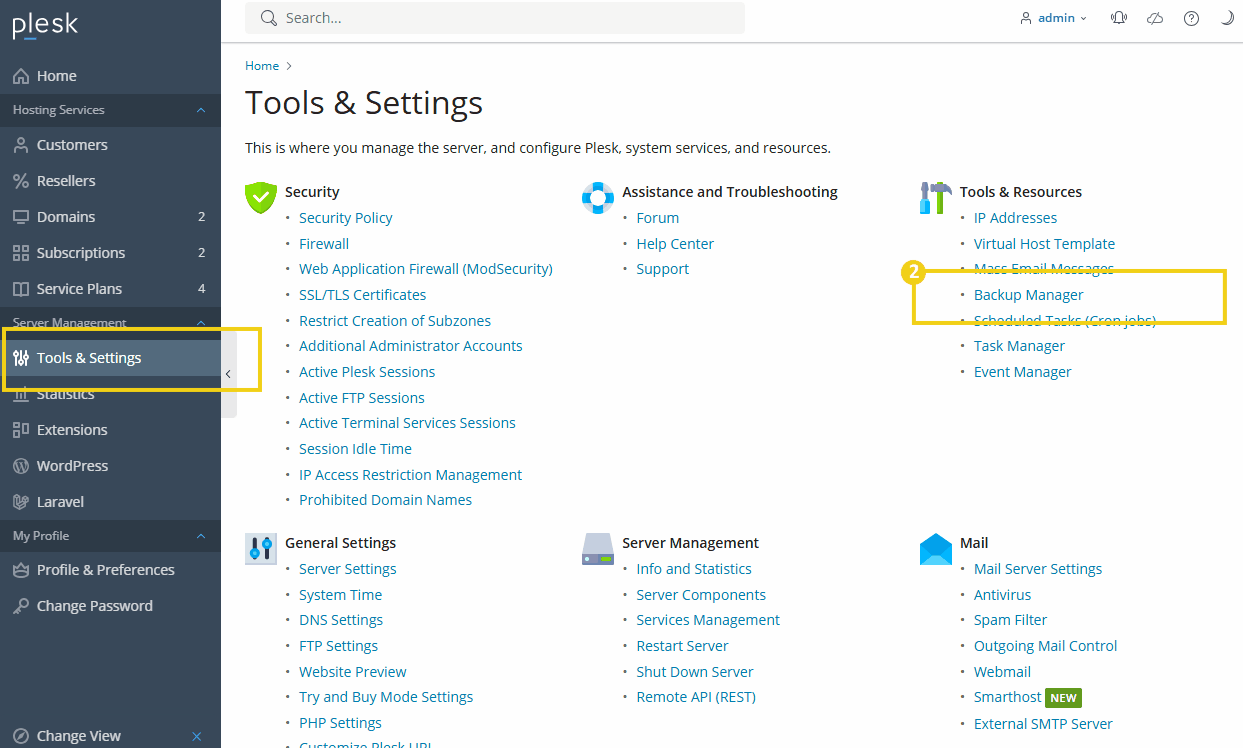This screenshot has width=1243, height=748.
Task: Click the Tools & Resources hammer icon
Action: [x=935, y=197]
